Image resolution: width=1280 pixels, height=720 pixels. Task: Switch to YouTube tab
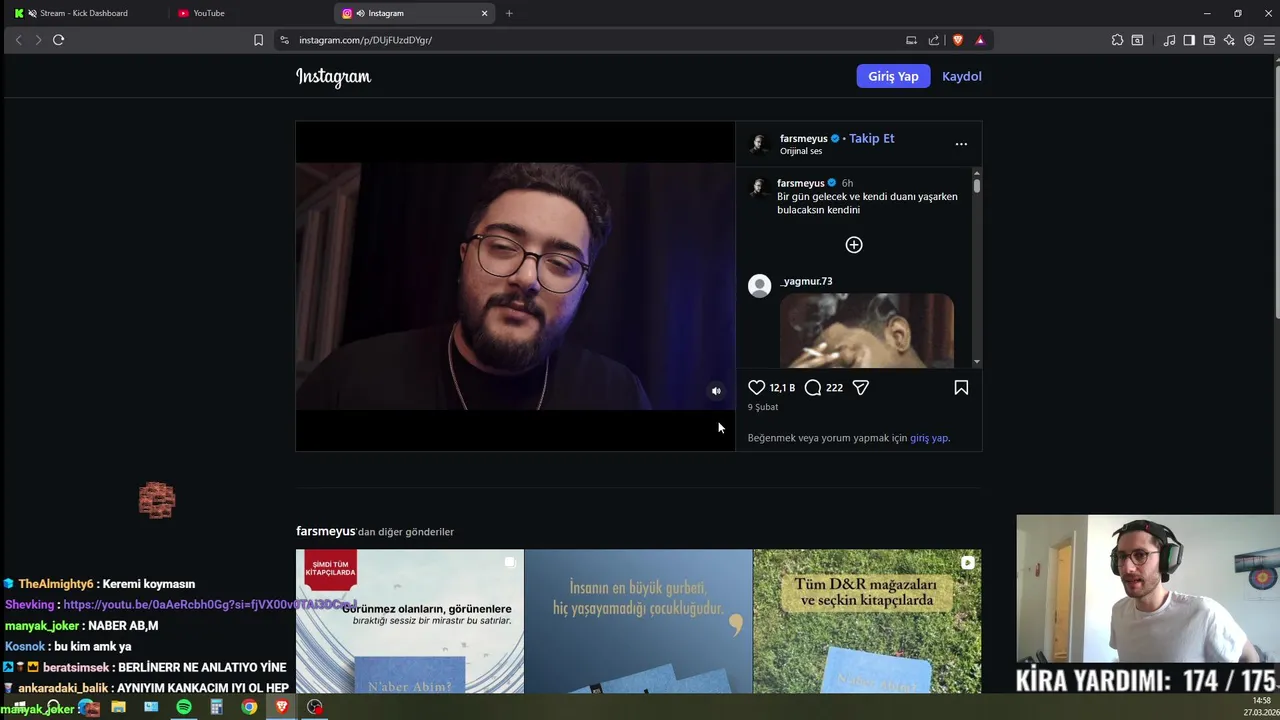point(250,13)
